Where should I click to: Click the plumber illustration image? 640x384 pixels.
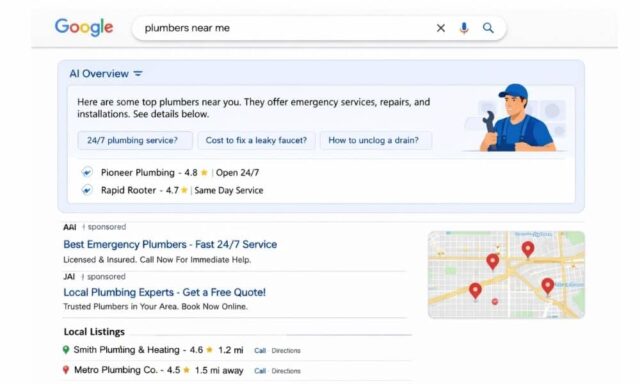(x=516, y=118)
